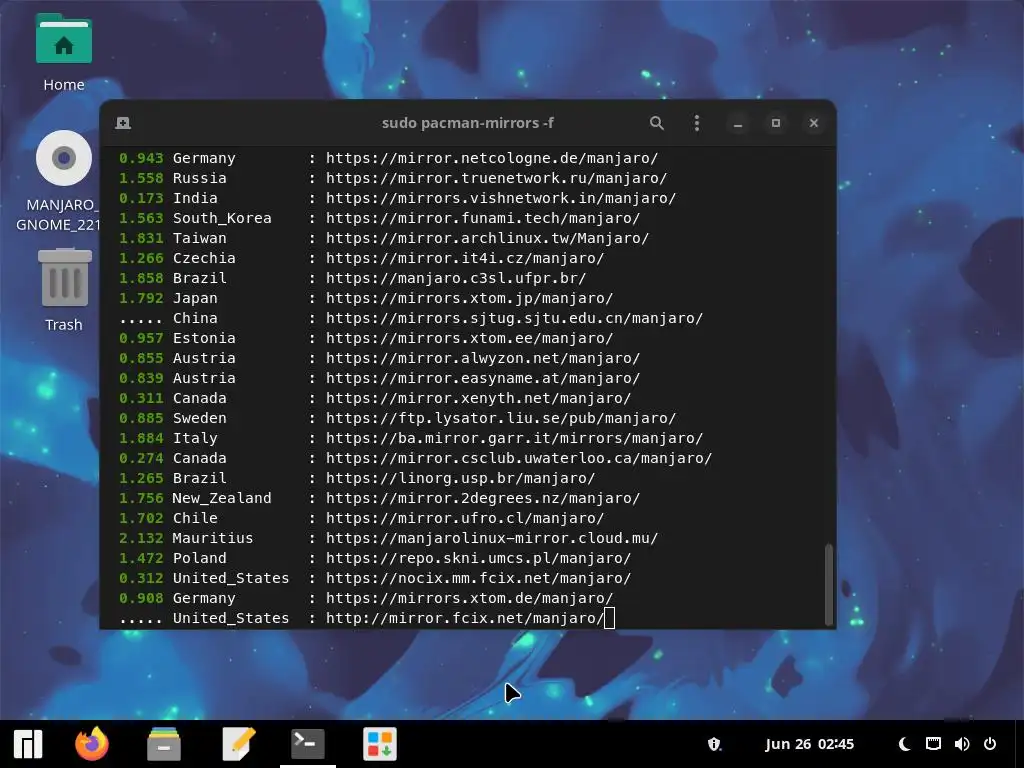Switch to the Terminal taskbar icon
Viewport: 1024px width, 768px height.
[308, 744]
